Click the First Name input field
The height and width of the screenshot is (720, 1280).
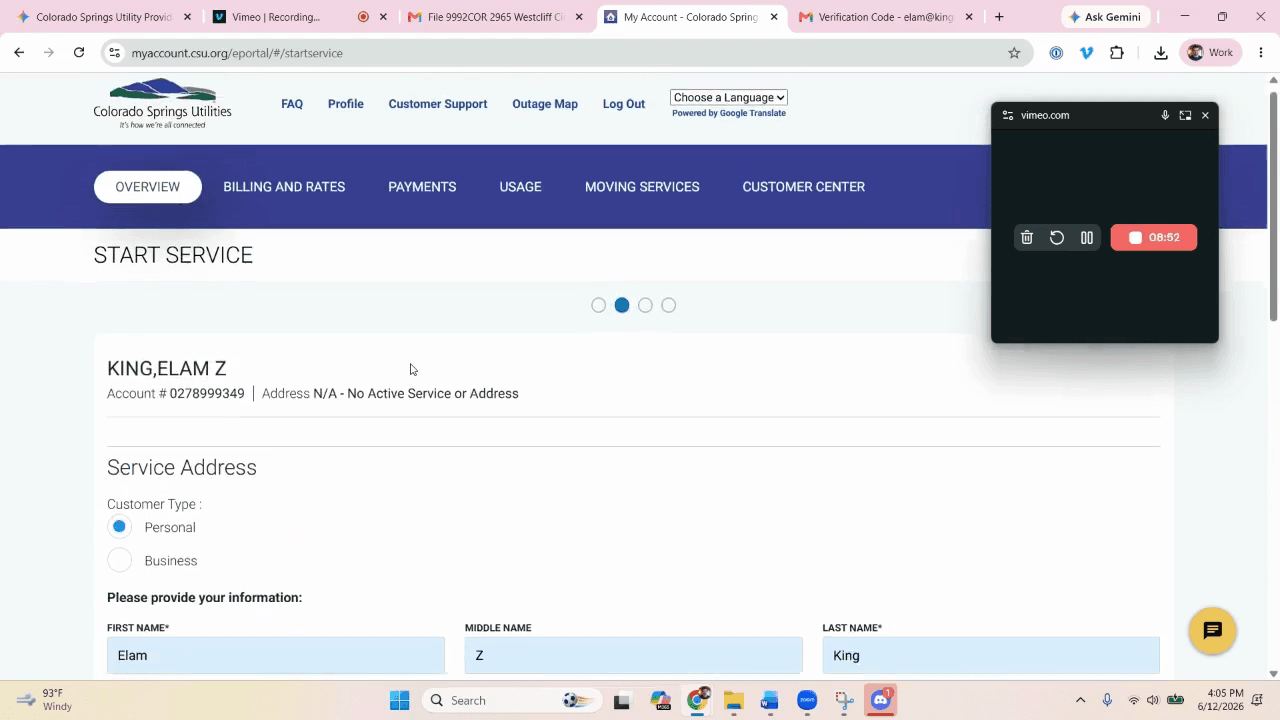(x=276, y=655)
